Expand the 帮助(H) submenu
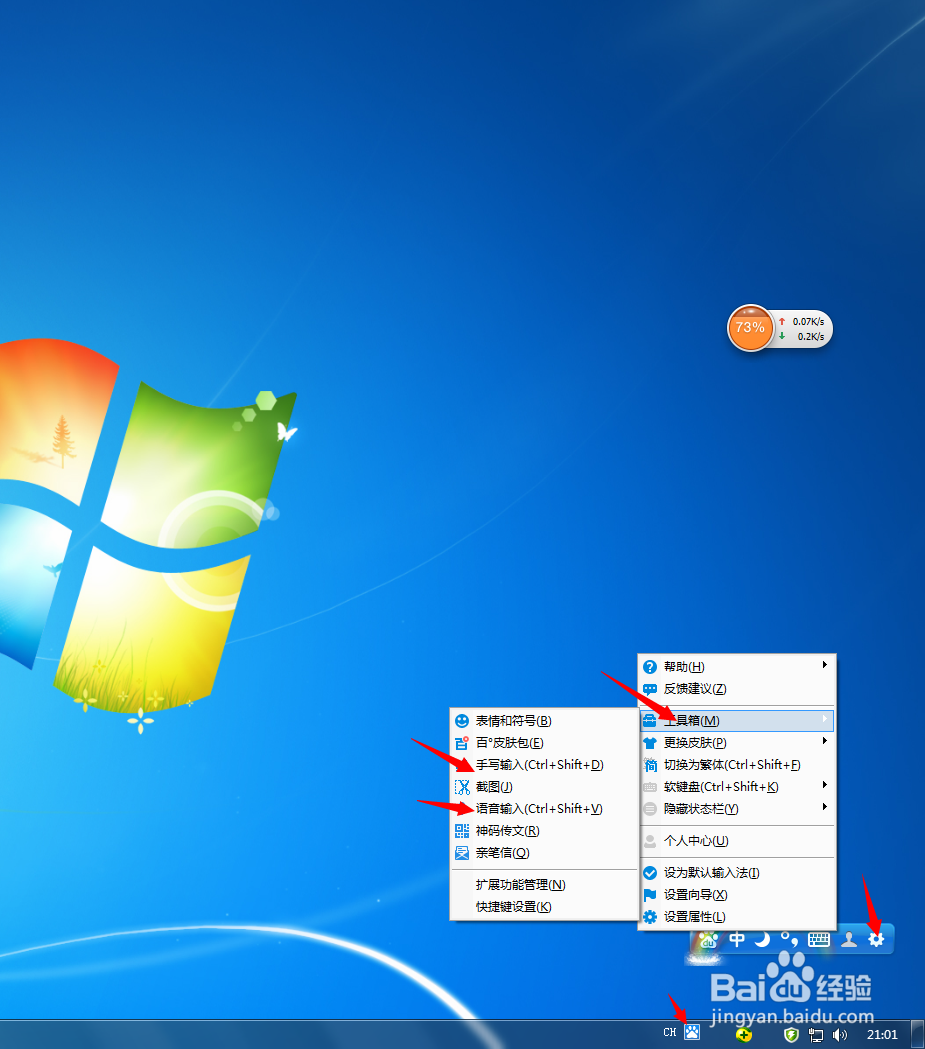Screen dimensions: 925x1049 (x=737, y=666)
